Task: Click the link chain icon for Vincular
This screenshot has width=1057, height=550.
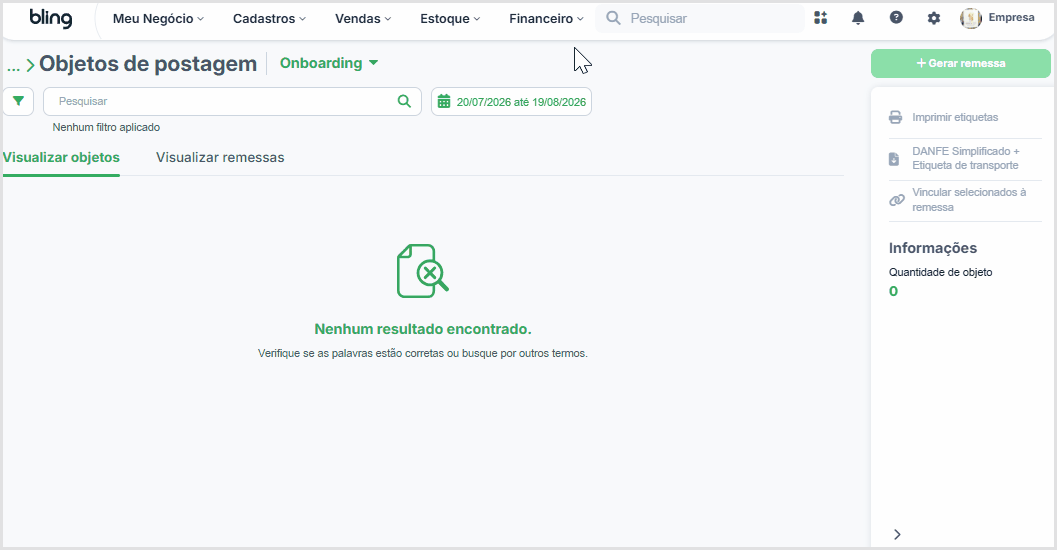Action: click(x=897, y=200)
